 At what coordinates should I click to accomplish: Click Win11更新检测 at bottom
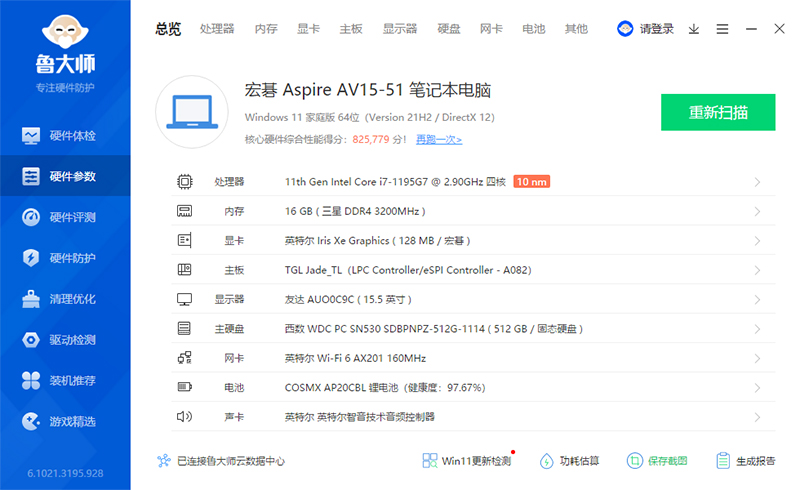467,461
